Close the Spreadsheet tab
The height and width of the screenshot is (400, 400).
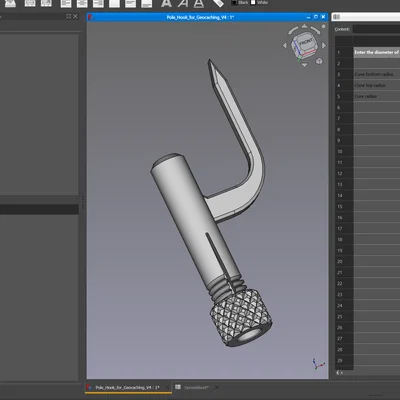217,387
